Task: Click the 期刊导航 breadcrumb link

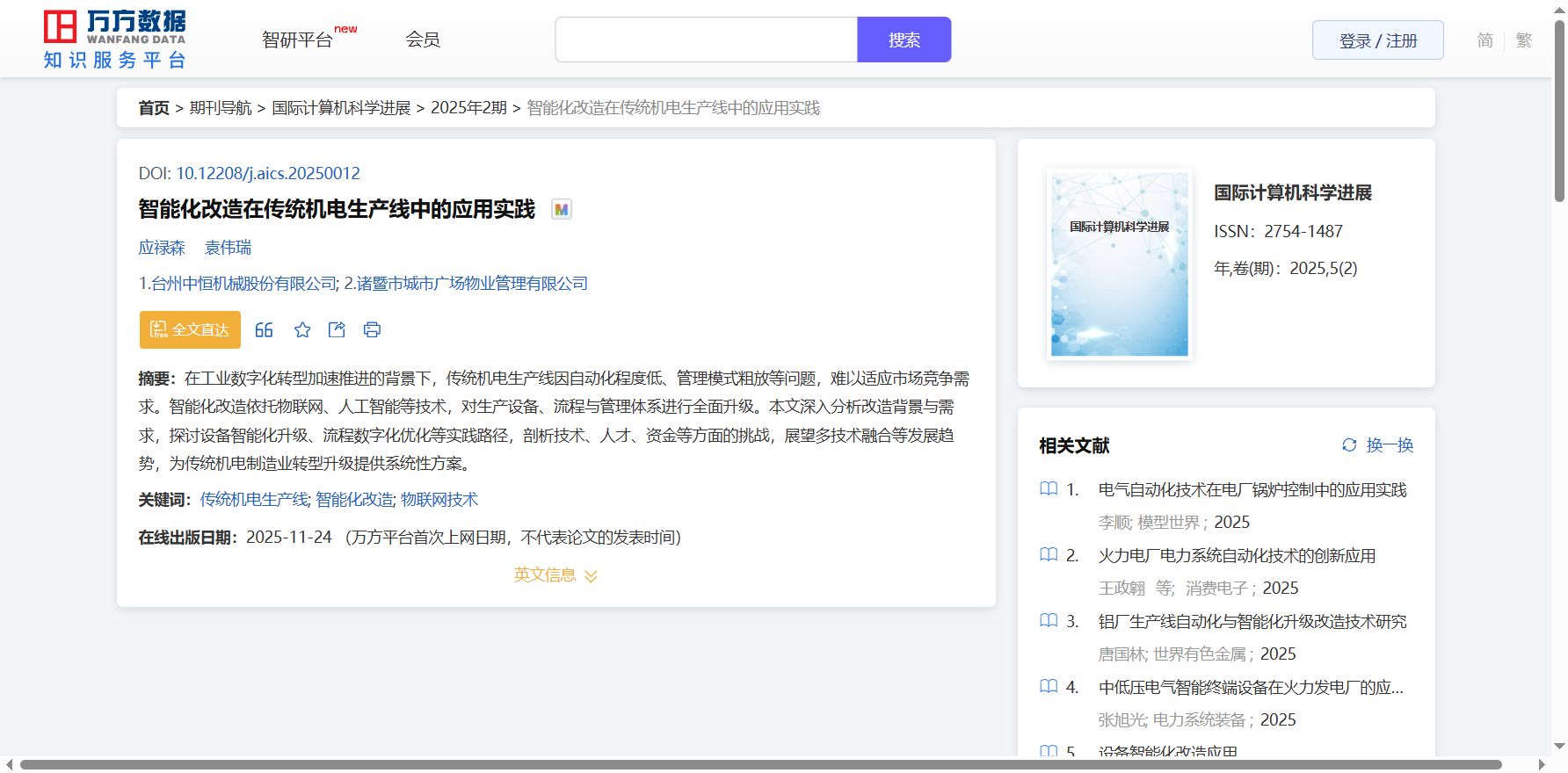Action: [221, 108]
